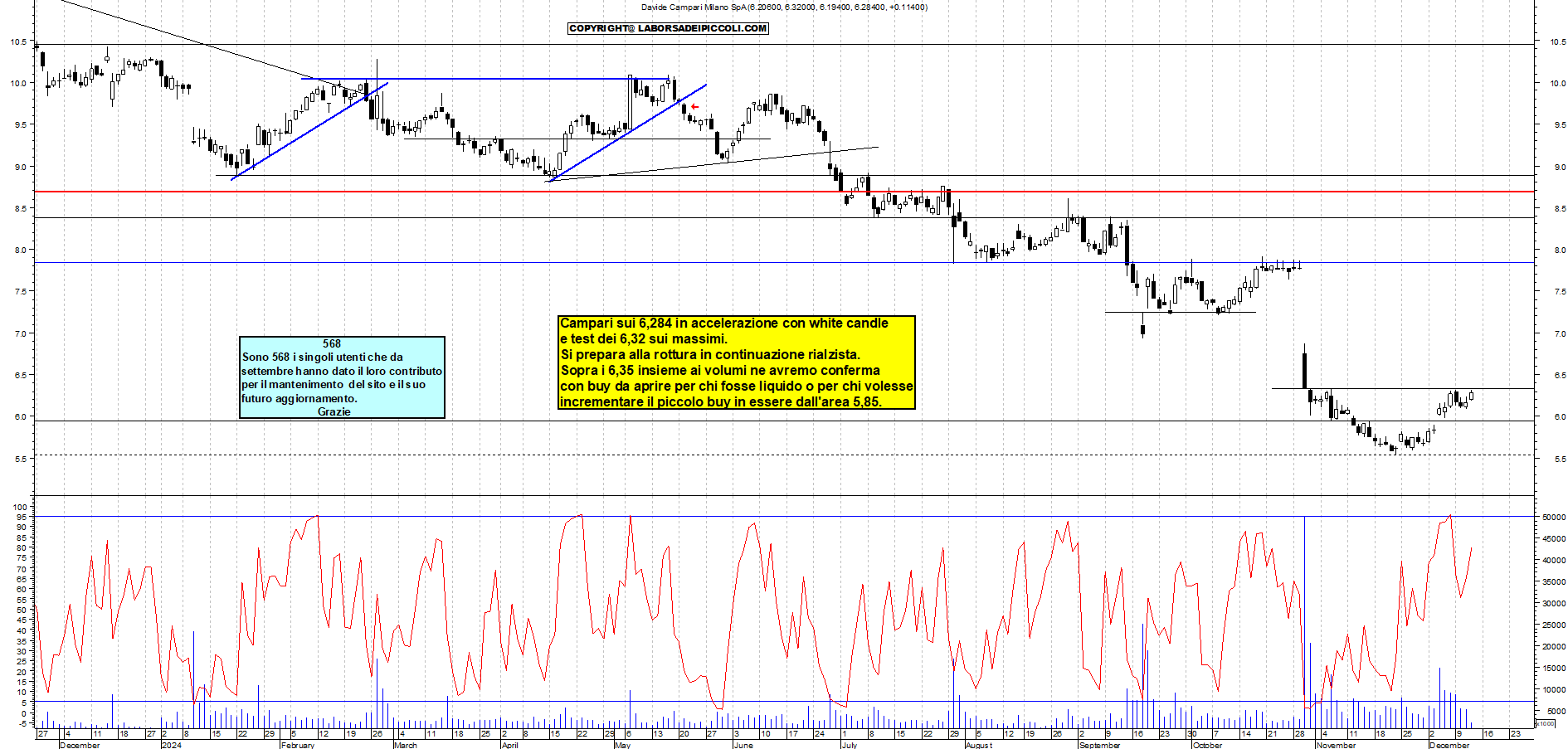Click the '45000' volume scale value

[1554, 538]
